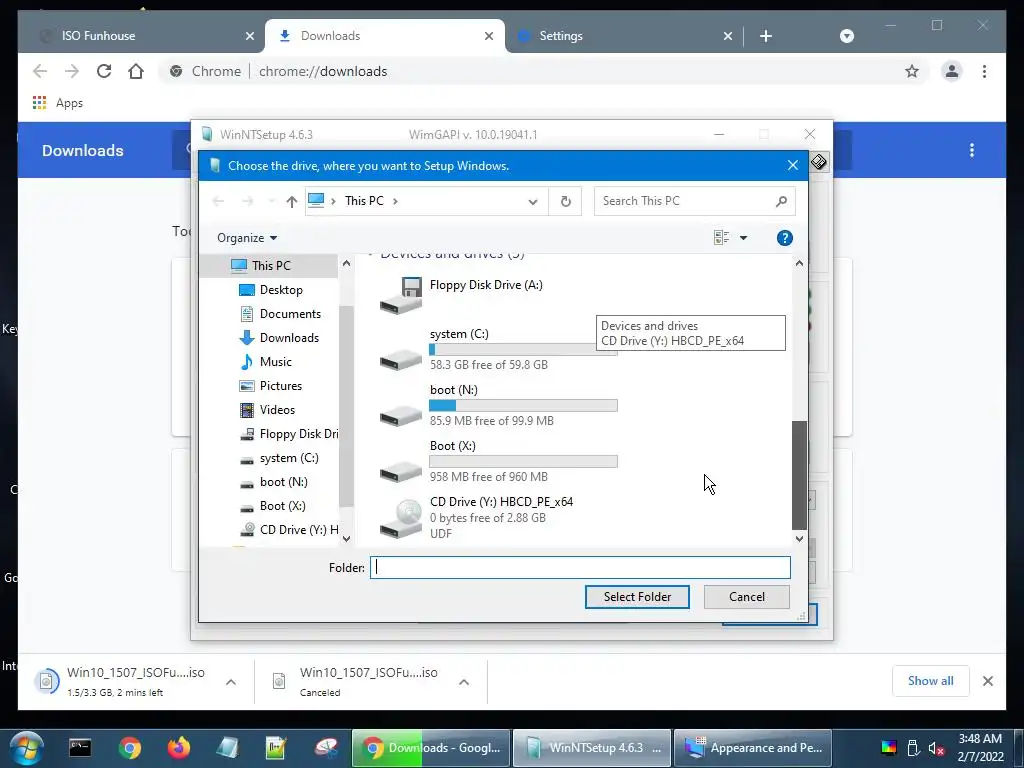The image size is (1024, 768).
Task: Select the CD Drive (Y:) HBCD_PE_x64 icon
Action: 401,519
